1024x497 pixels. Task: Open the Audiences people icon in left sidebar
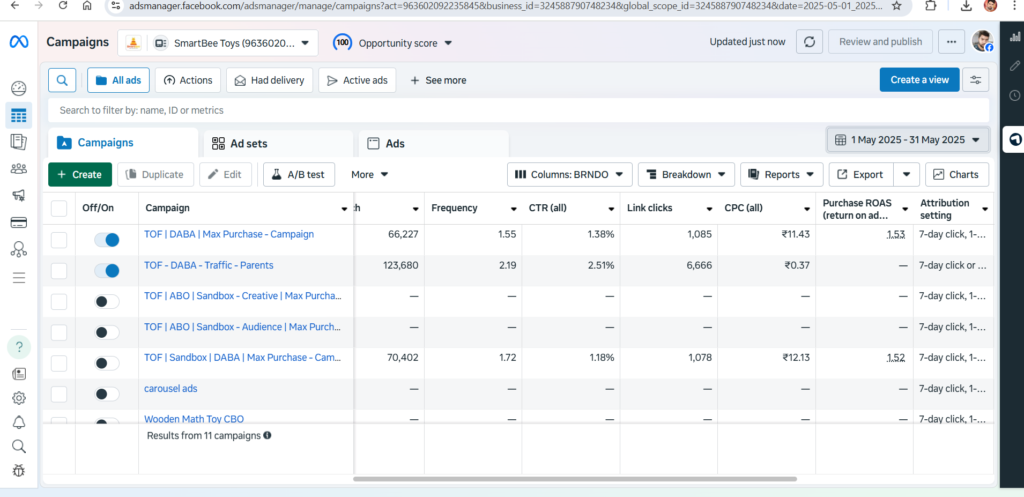pos(18,169)
